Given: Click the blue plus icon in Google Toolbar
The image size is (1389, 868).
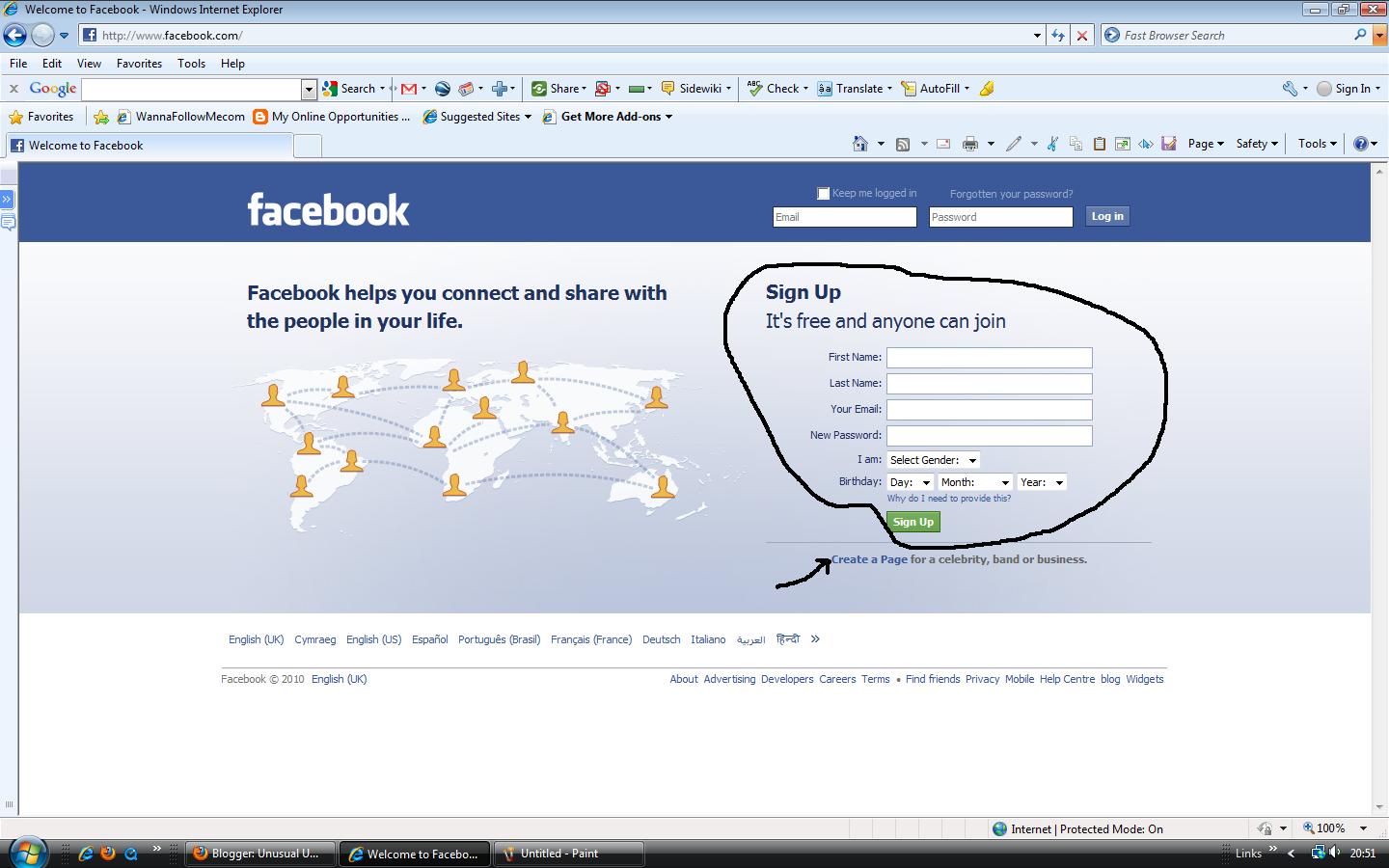Looking at the screenshot, I should (500, 89).
